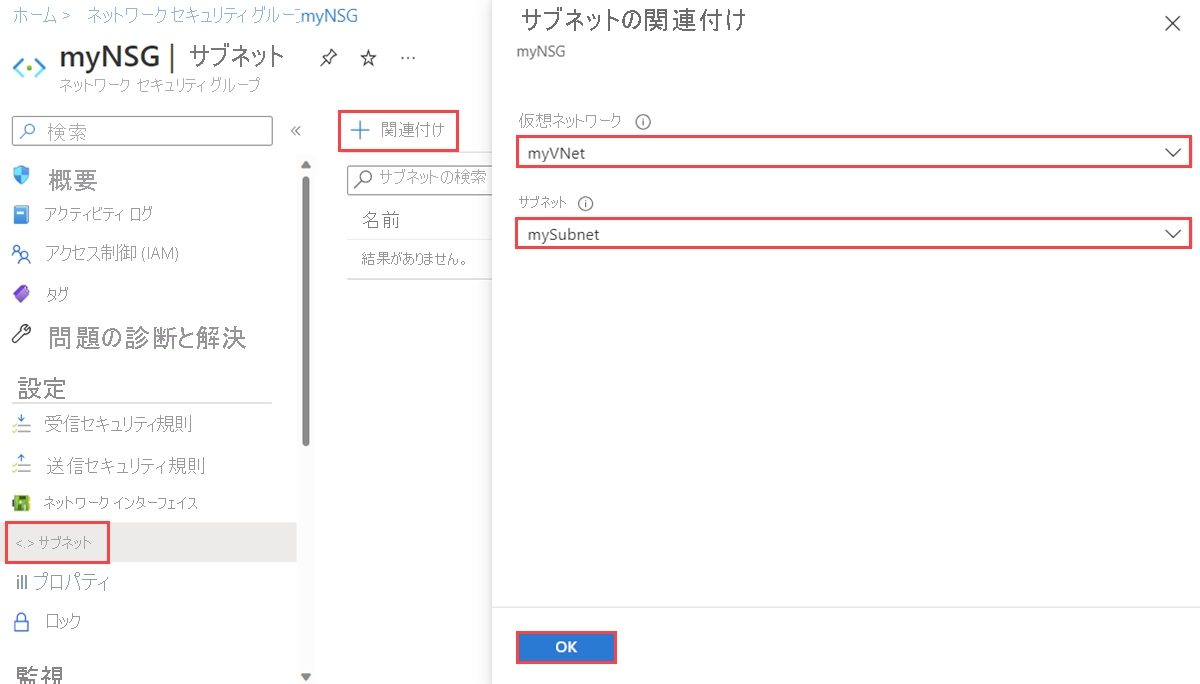Open the サブネット mySubnet dropdown
The width and height of the screenshot is (1200, 684).
(x=853, y=234)
